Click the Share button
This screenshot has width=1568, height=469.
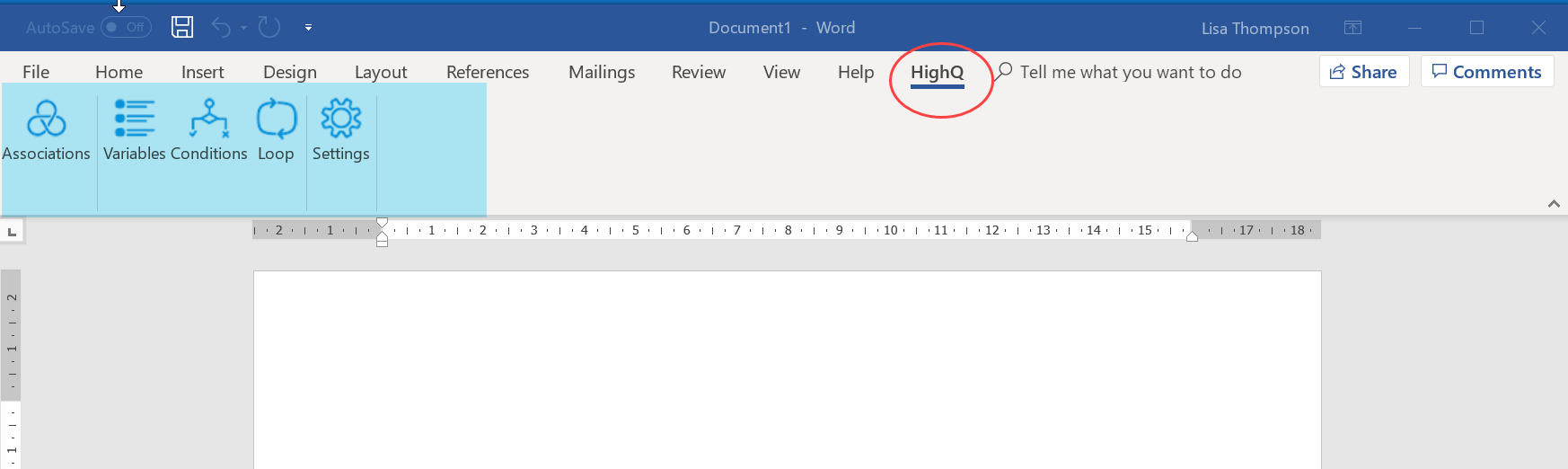click(x=1363, y=72)
